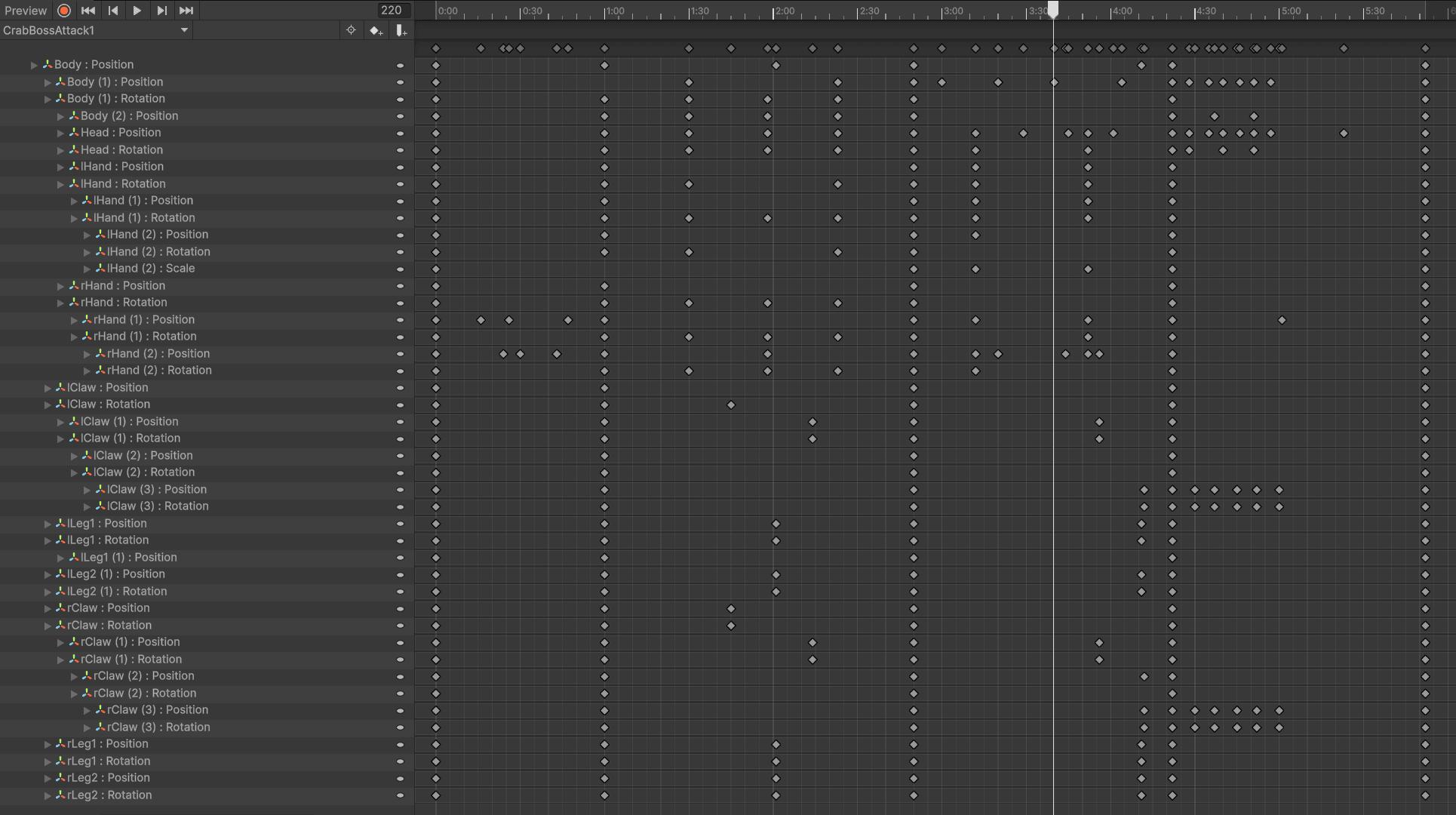Play the animation clip
Viewport: 1456px width, 815px height.
tap(137, 11)
